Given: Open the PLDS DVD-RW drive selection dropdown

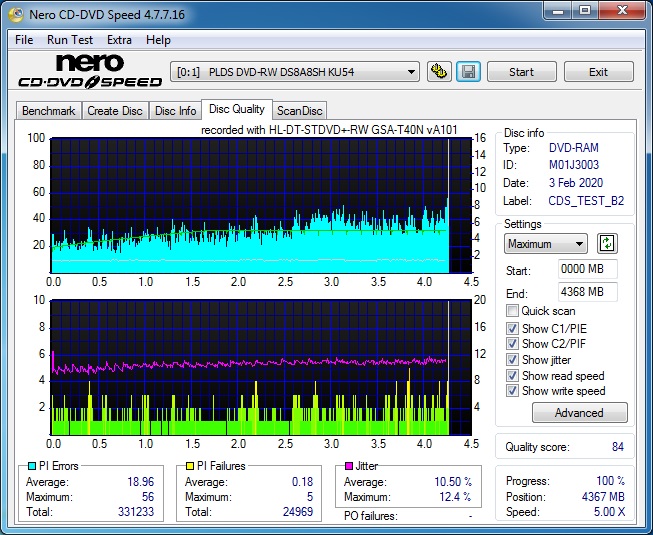Looking at the screenshot, I should pos(295,72).
